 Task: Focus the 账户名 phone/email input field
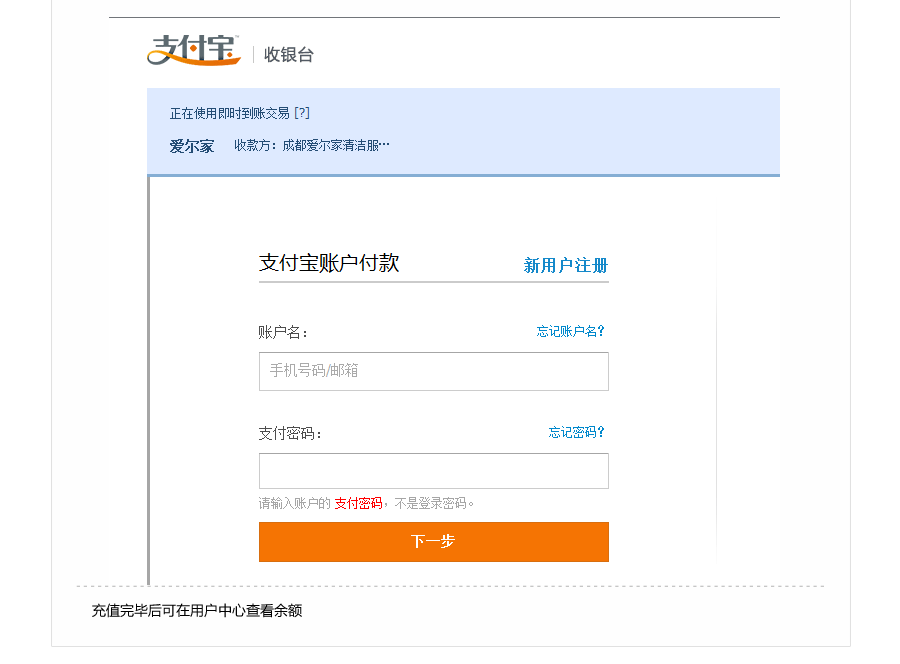pyautogui.click(x=433, y=371)
